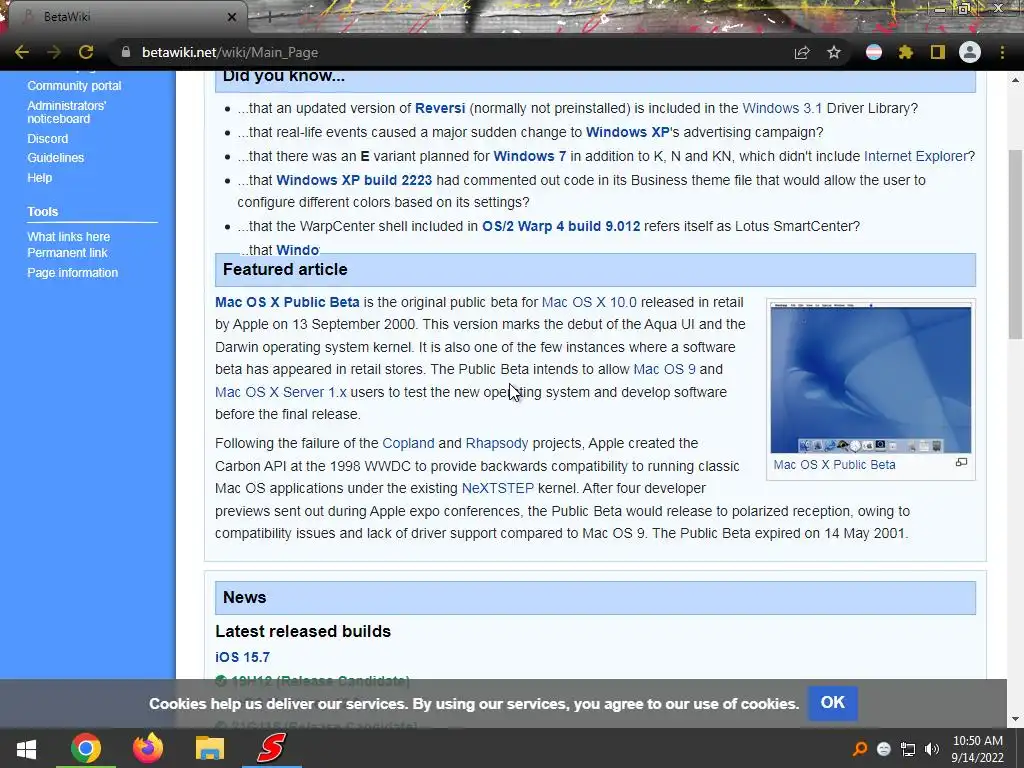Open the Windows 3.1 link
The height and width of the screenshot is (768, 1024).
point(782,108)
